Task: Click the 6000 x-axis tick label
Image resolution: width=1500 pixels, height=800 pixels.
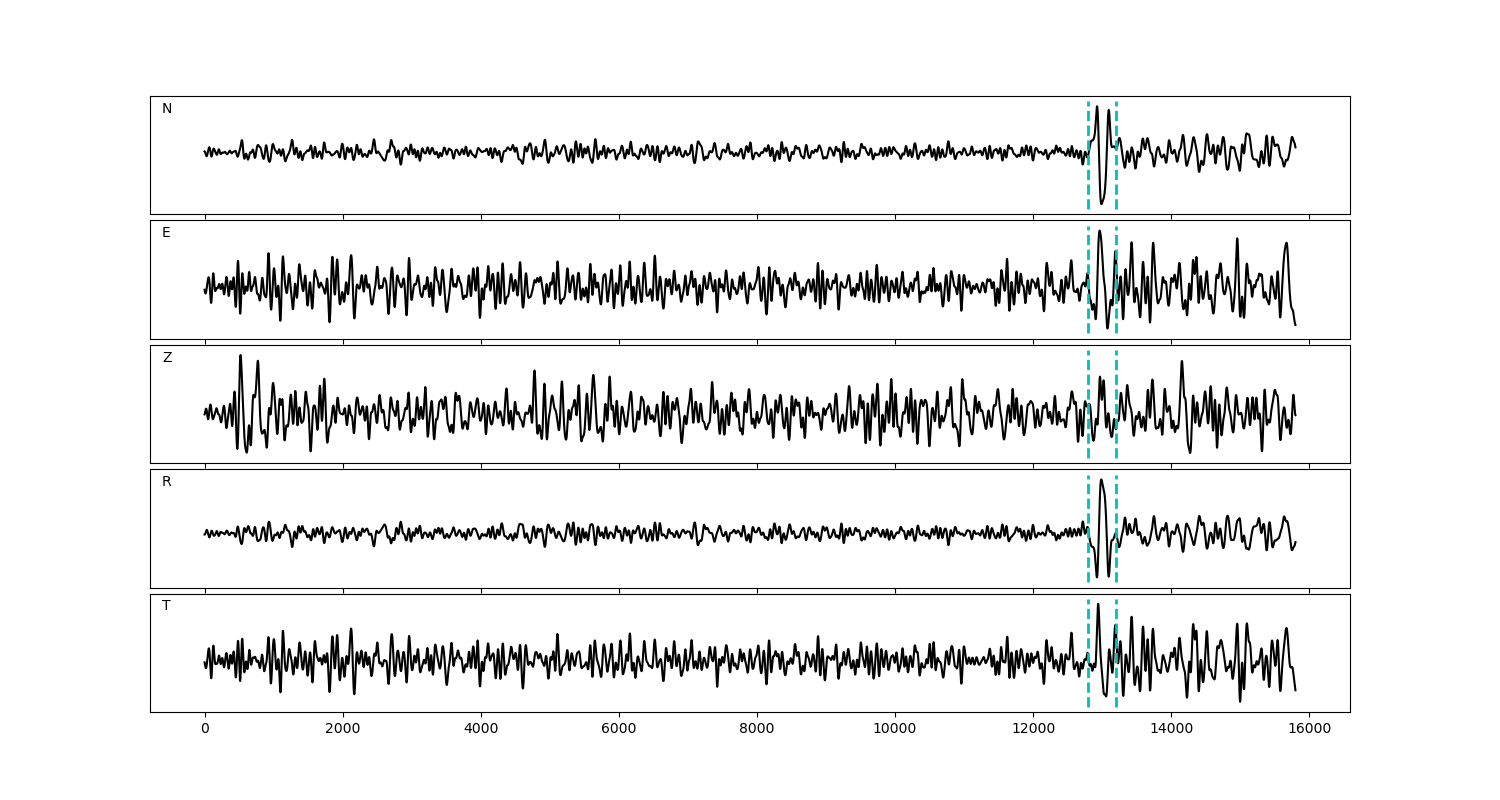Action: (619, 730)
